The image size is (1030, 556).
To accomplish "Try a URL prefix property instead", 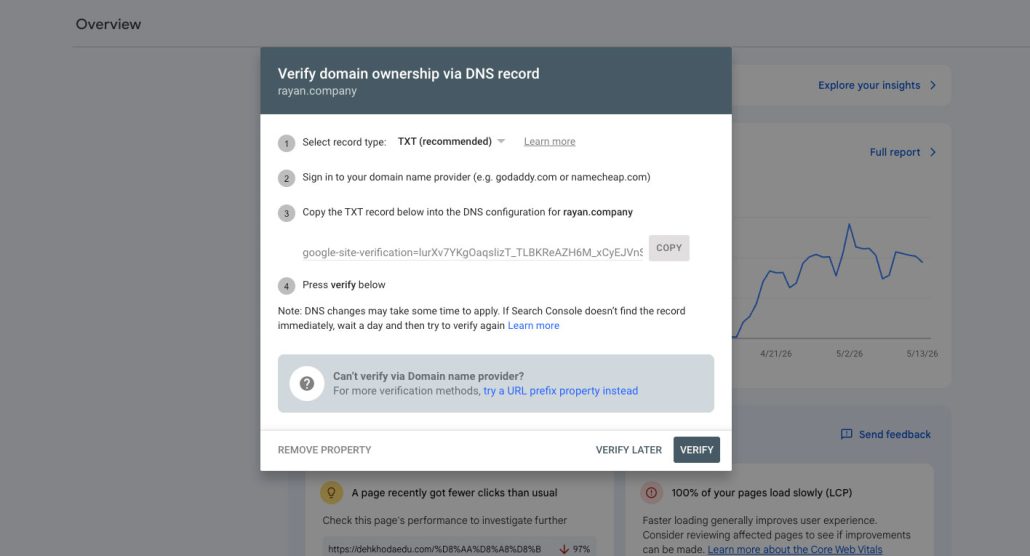I will pyautogui.click(x=560, y=390).
